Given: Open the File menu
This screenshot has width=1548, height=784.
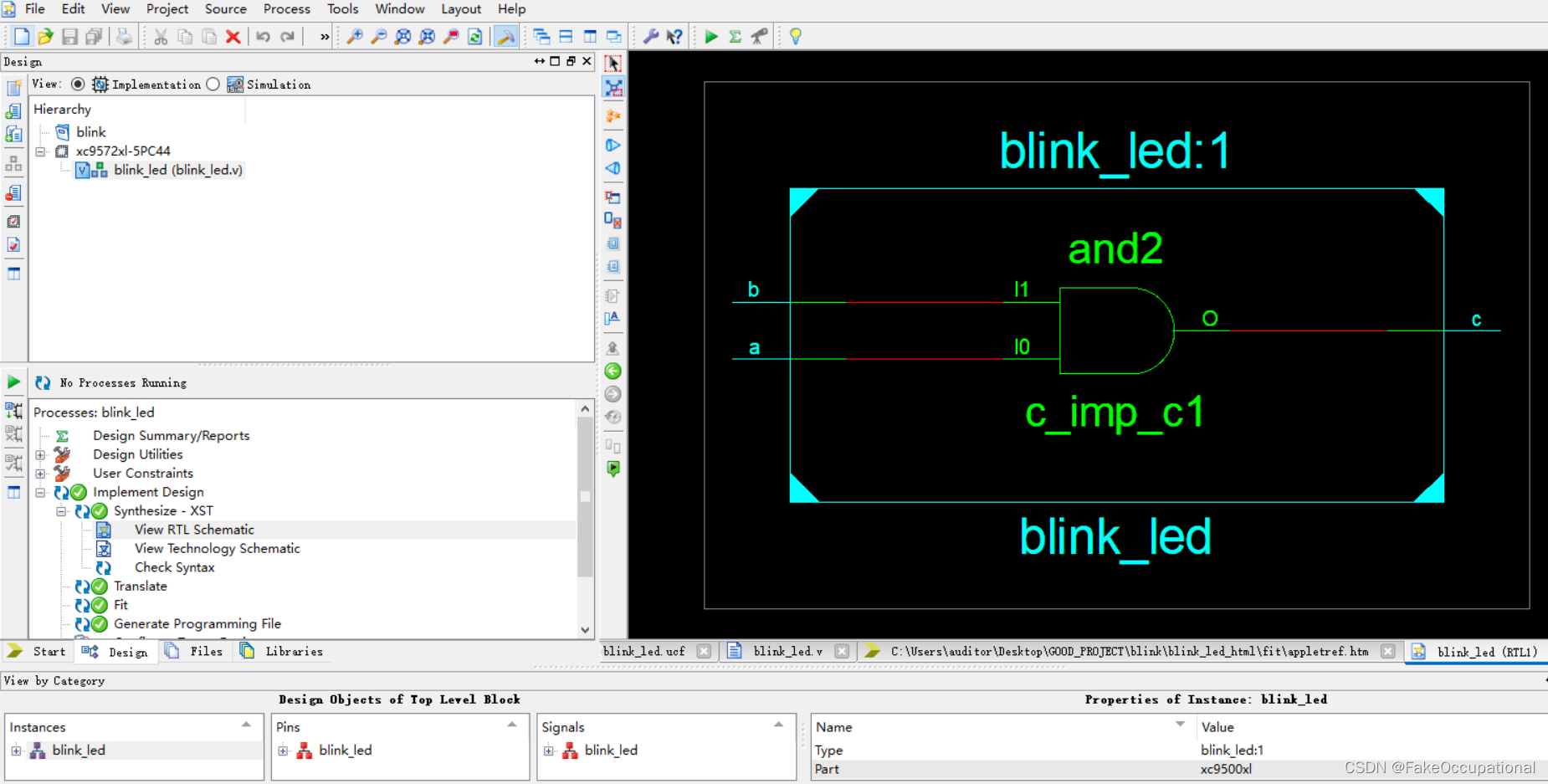Looking at the screenshot, I should click(35, 8).
